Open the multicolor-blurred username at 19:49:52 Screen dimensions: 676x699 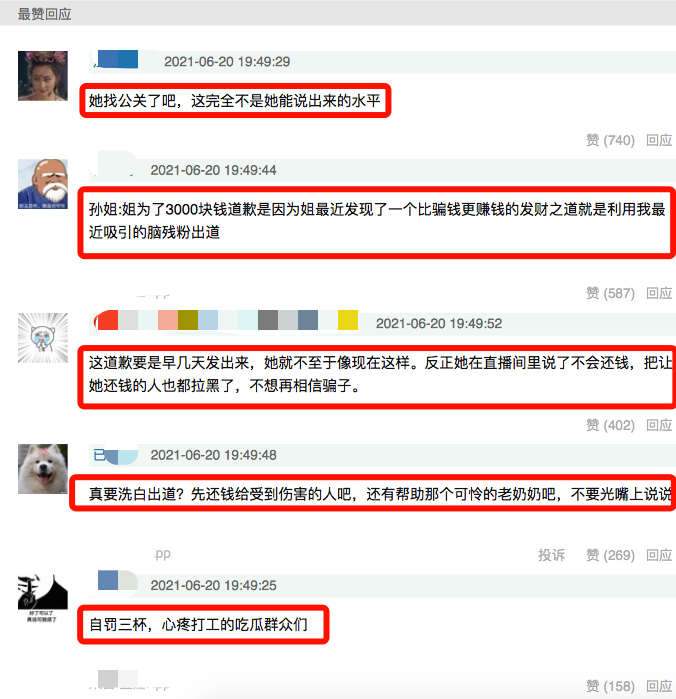(x=226, y=320)
